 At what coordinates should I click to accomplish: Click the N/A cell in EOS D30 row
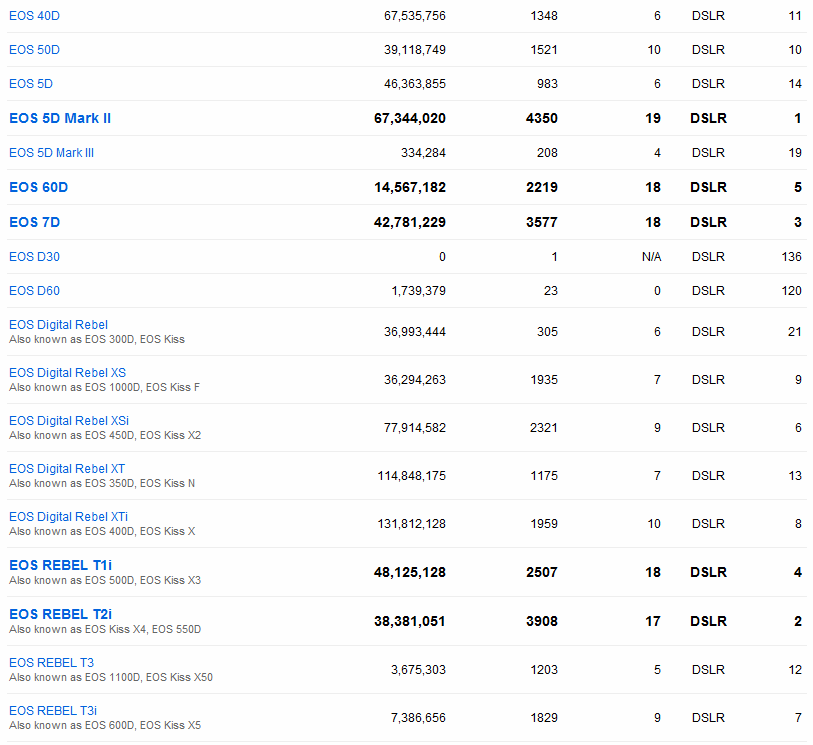point(651,257)
